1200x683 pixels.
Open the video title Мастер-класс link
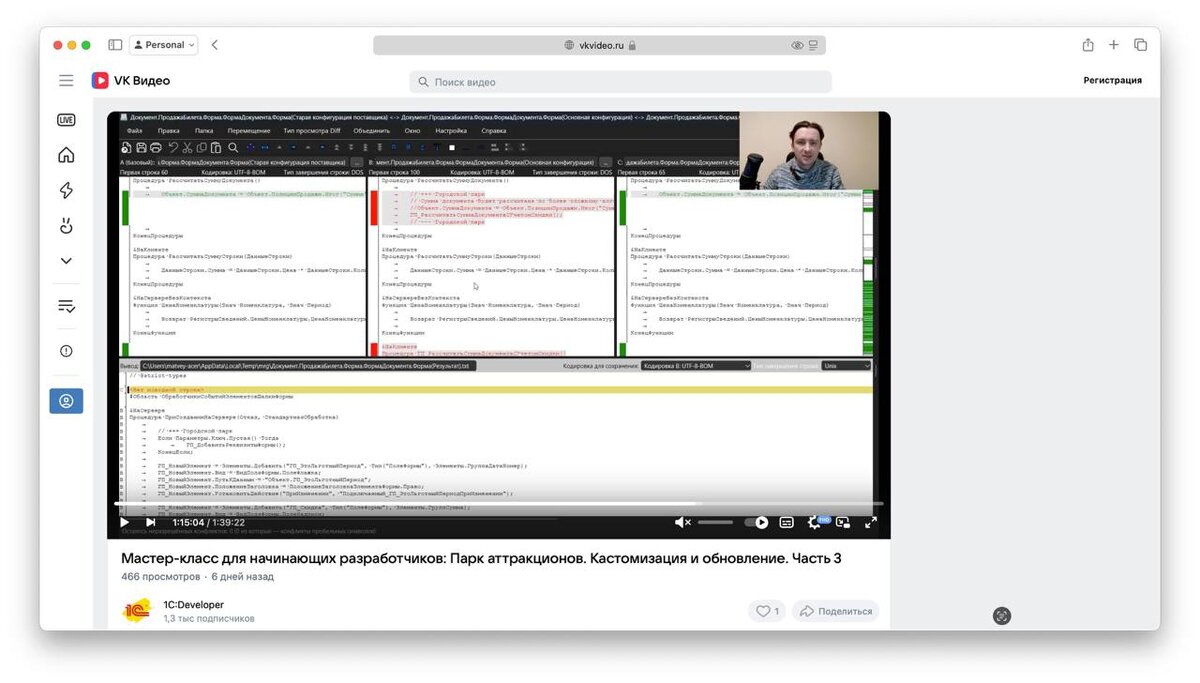481,558
